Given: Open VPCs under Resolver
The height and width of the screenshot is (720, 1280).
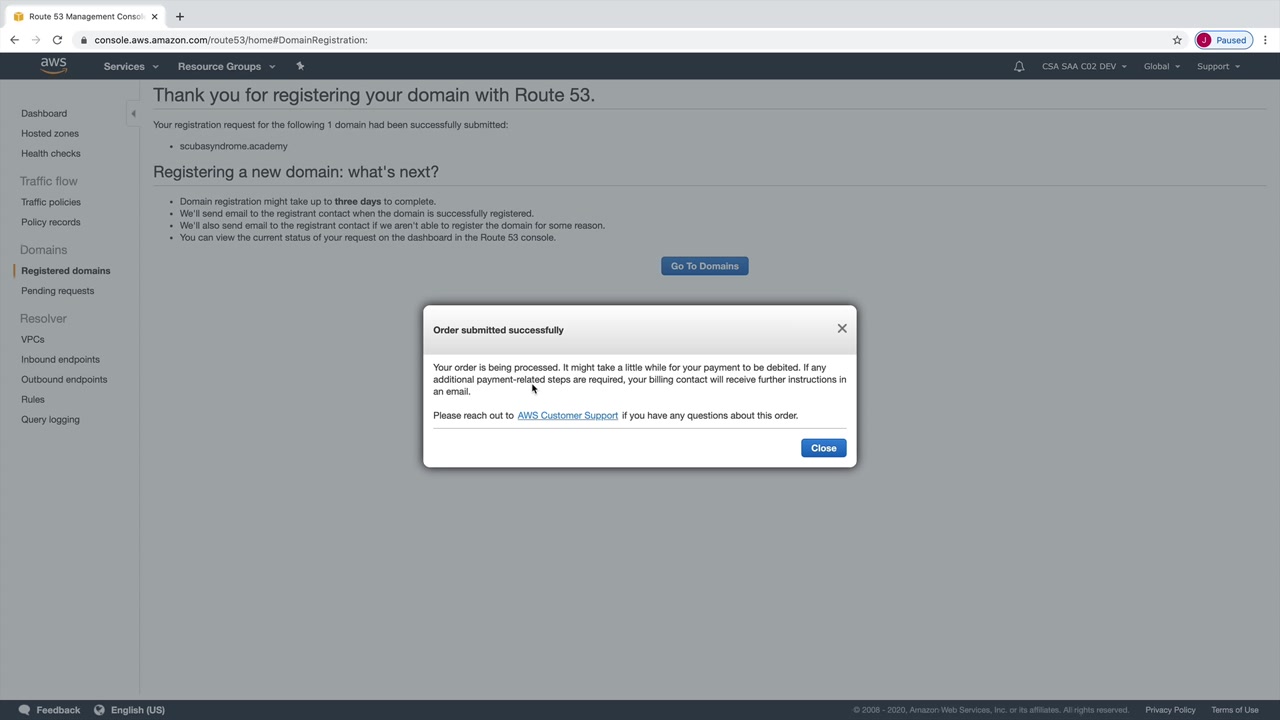Looking at the screenshot, I should tap(33, 339).
